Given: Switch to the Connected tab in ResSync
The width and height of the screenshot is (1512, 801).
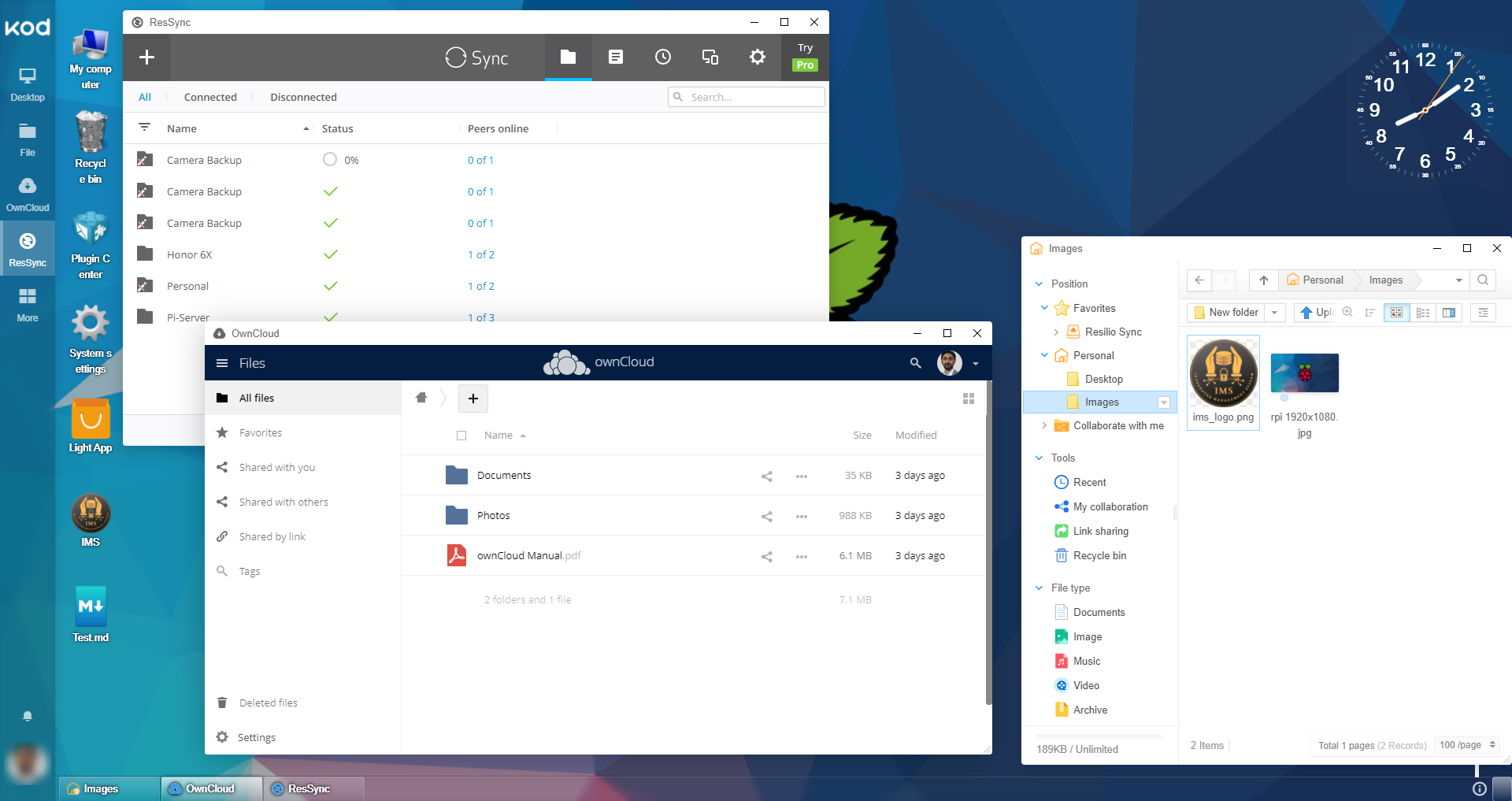Looking at the screenshot, I should coord(210,97).
